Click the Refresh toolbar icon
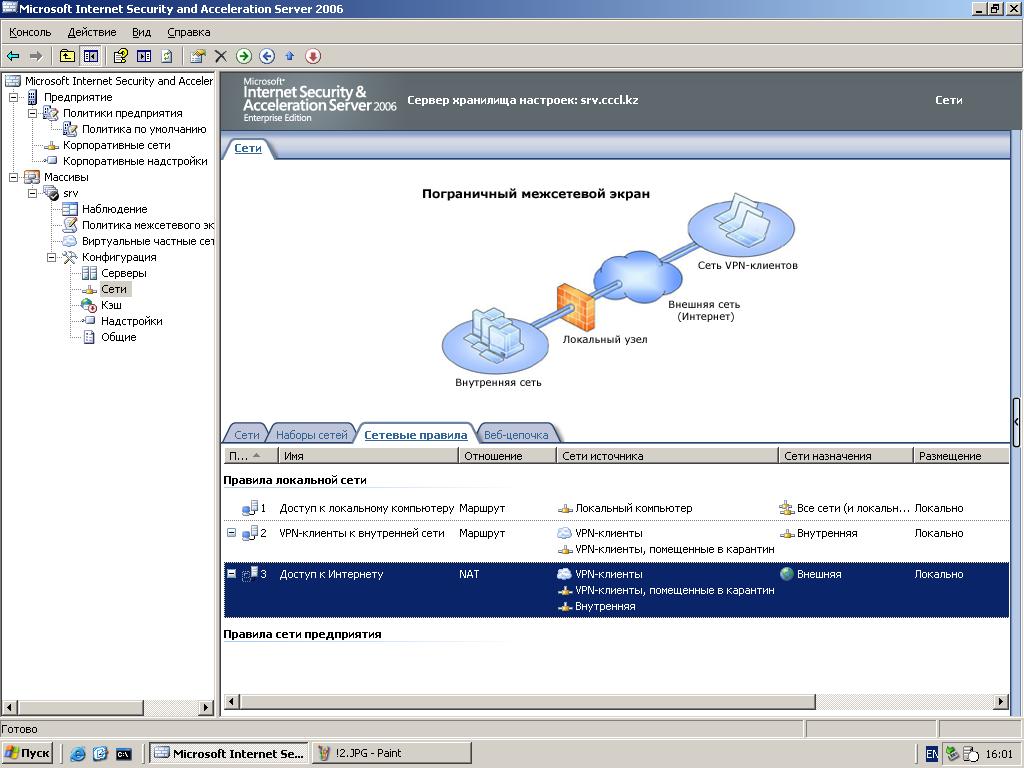Image resolution: width=1024 pixels, height=768 pixels. pos(167,56)
